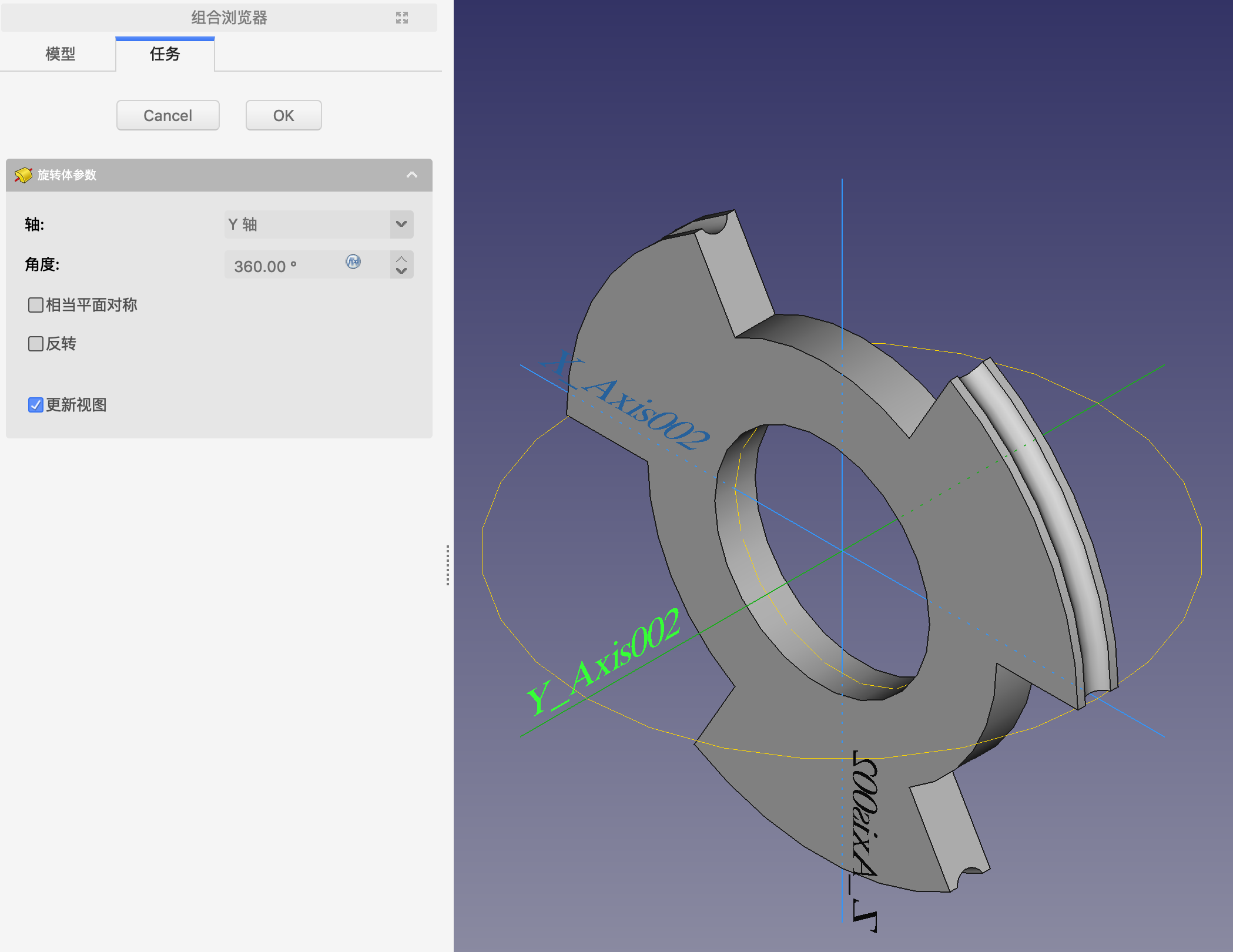Switch to the 模型 tab
1233x952 pixels.
[x=60, y=54]
